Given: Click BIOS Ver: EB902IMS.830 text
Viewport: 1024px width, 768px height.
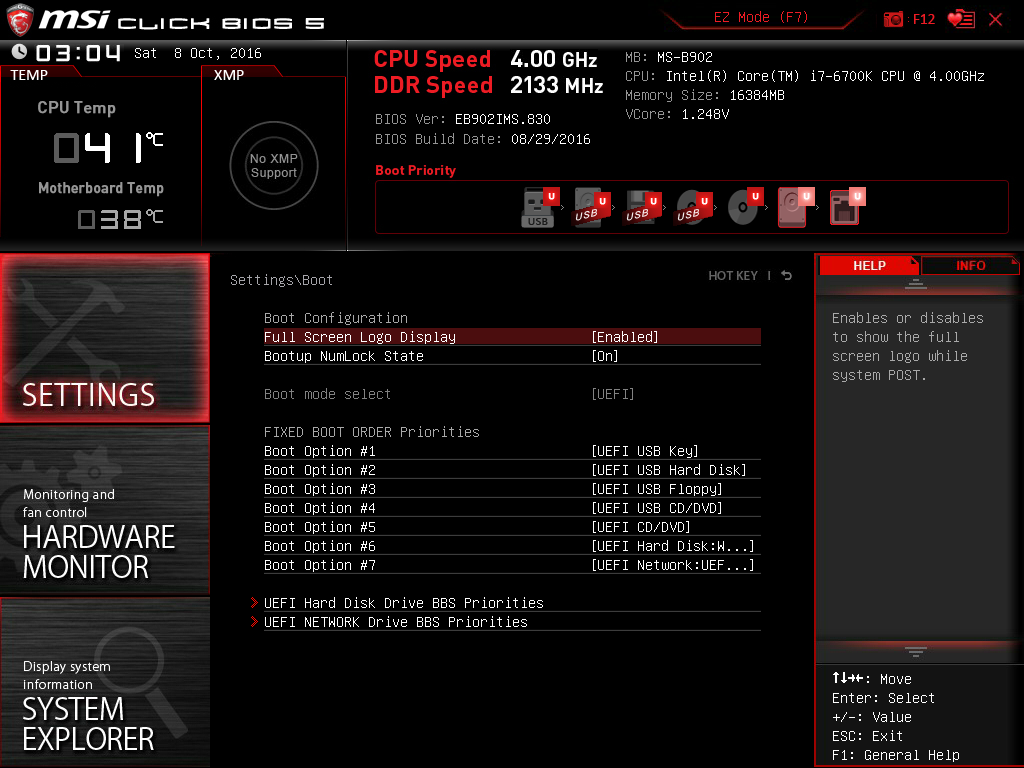Looking at the screenshot, I should pos(462,119).
